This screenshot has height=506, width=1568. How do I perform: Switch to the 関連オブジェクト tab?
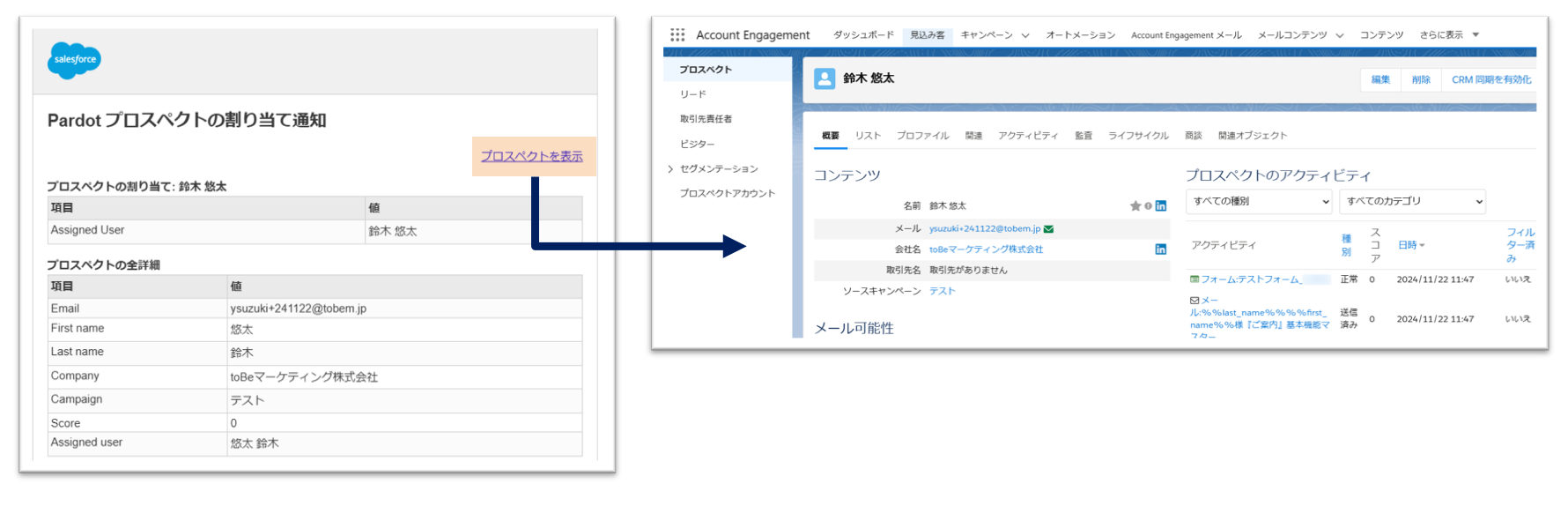tap(1253, 136)
